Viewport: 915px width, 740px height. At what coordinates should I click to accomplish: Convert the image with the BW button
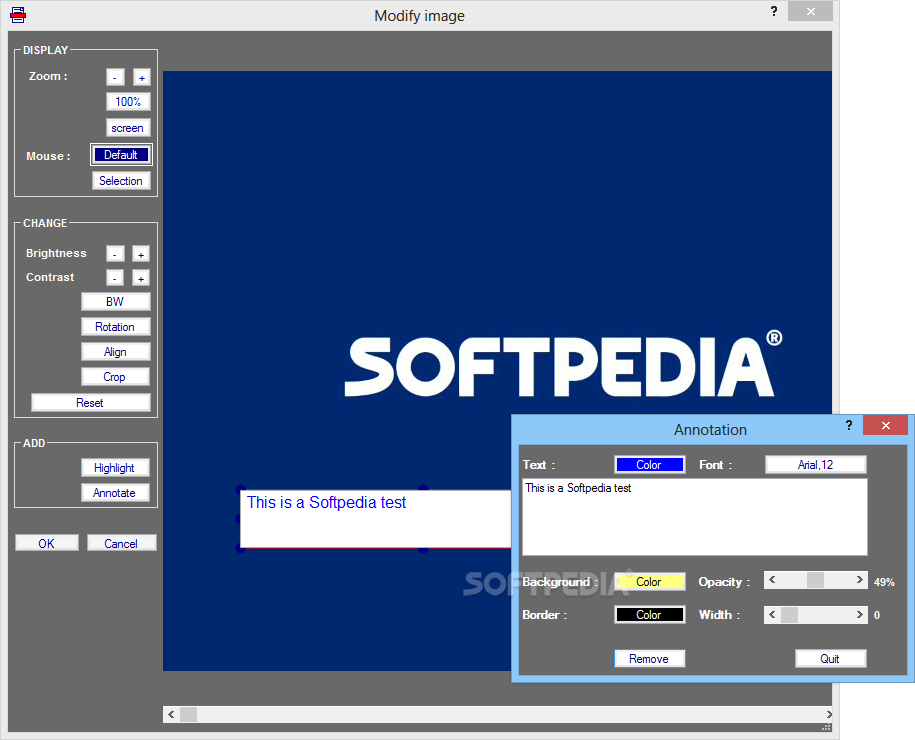coord(116,302)
